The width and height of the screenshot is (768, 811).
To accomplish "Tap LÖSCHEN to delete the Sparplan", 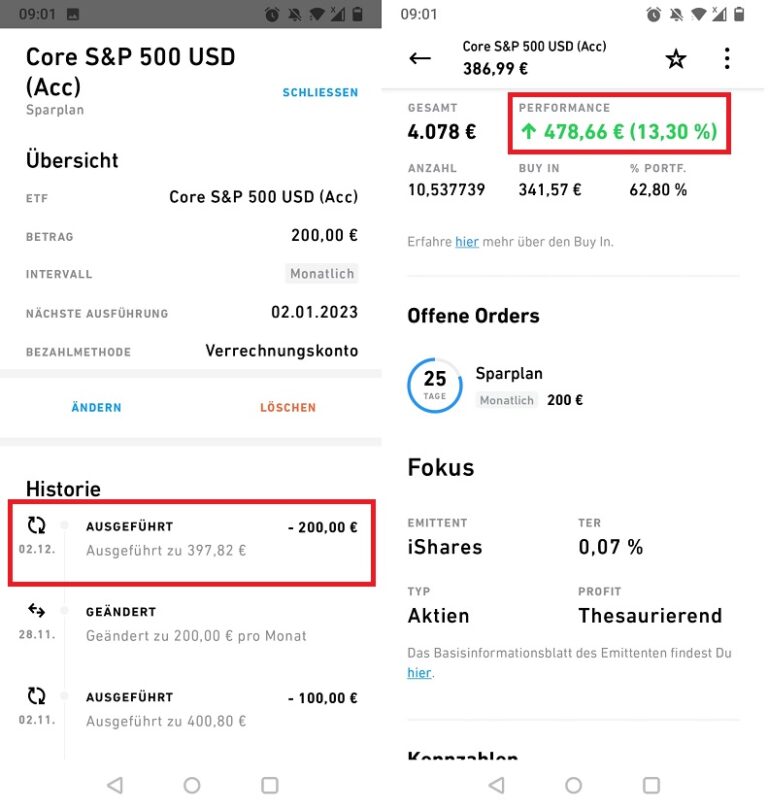I will [288, 407].
